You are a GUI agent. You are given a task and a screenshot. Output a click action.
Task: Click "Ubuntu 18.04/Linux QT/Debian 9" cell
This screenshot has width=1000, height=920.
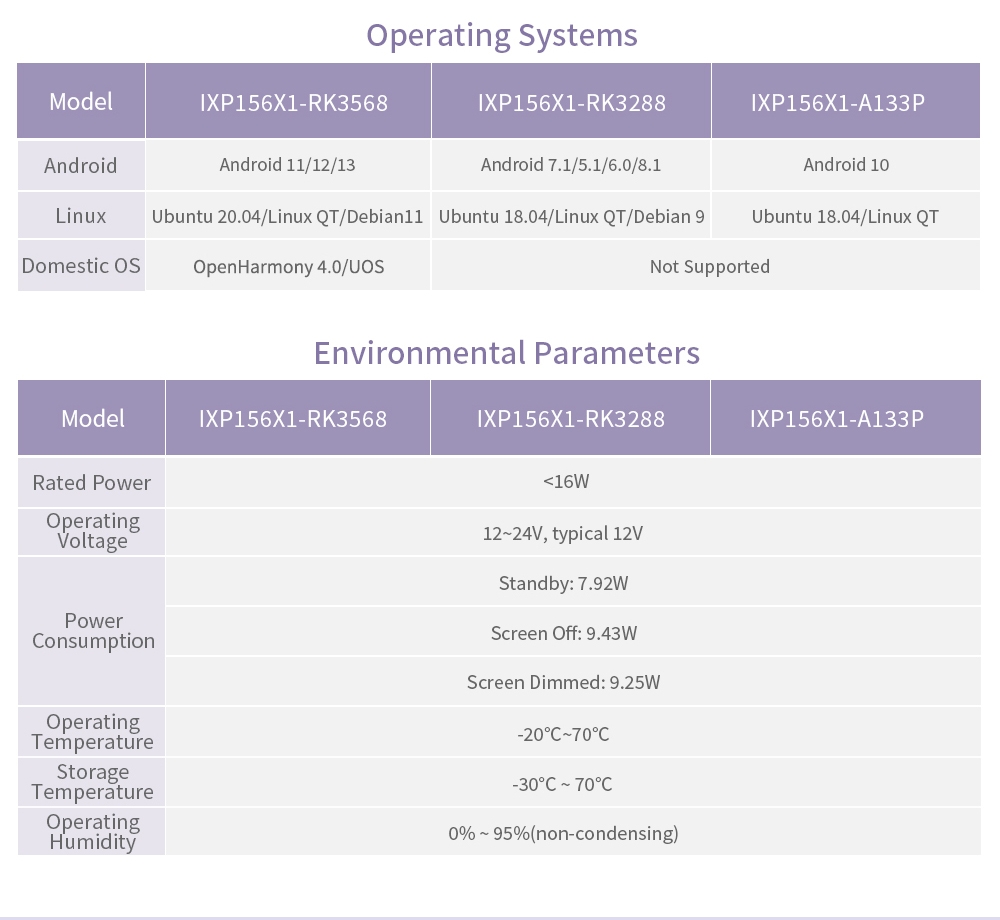coord(571,215)
